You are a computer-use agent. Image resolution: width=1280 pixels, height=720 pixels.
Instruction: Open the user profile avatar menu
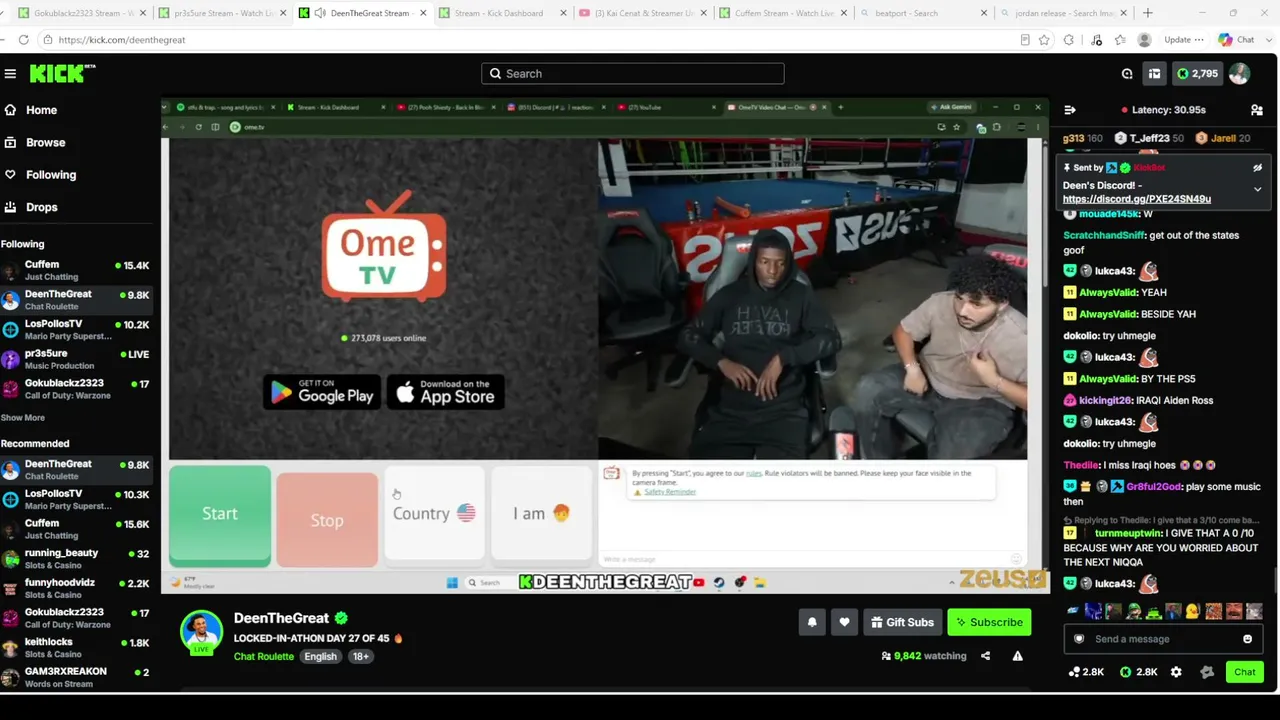tap(1239, 74)
